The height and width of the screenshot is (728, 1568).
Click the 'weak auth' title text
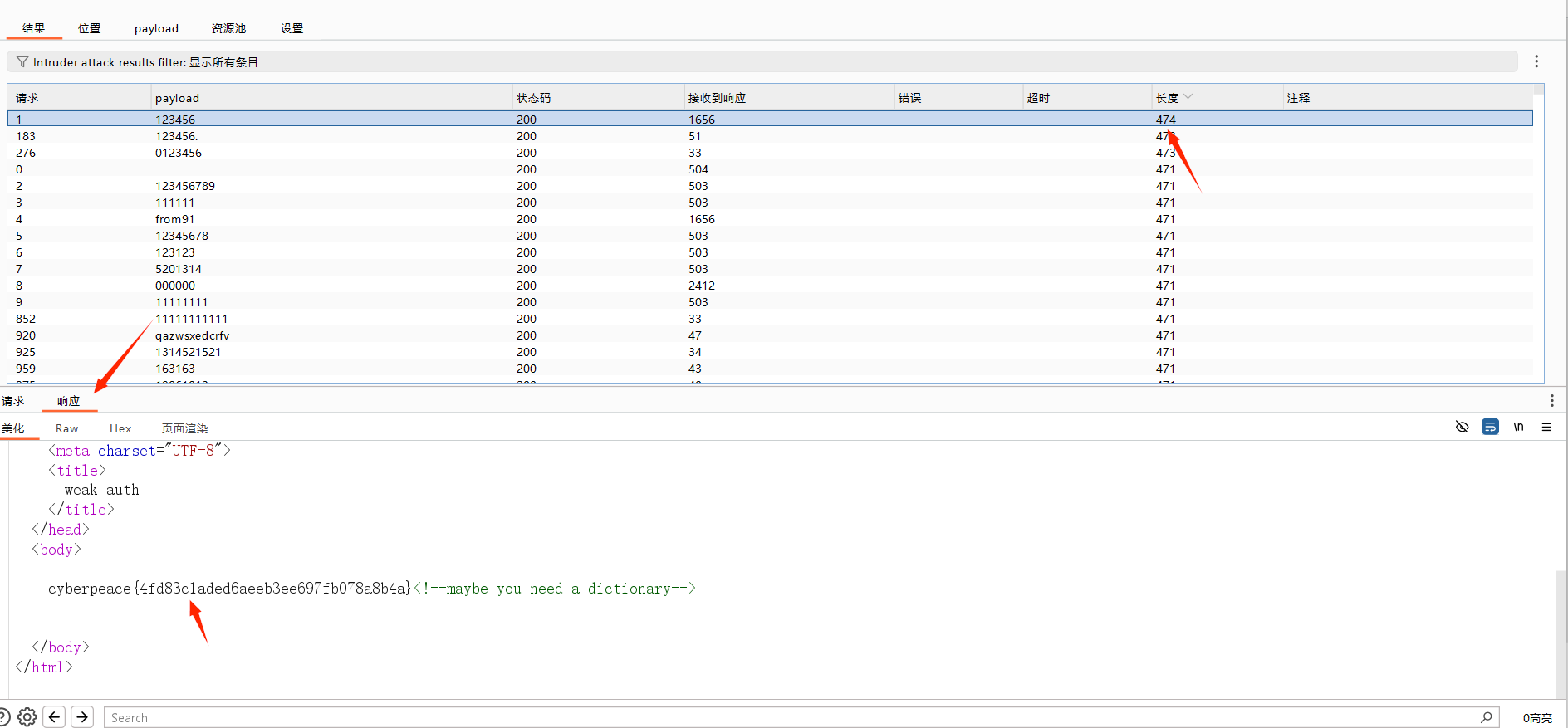(102, 491)
